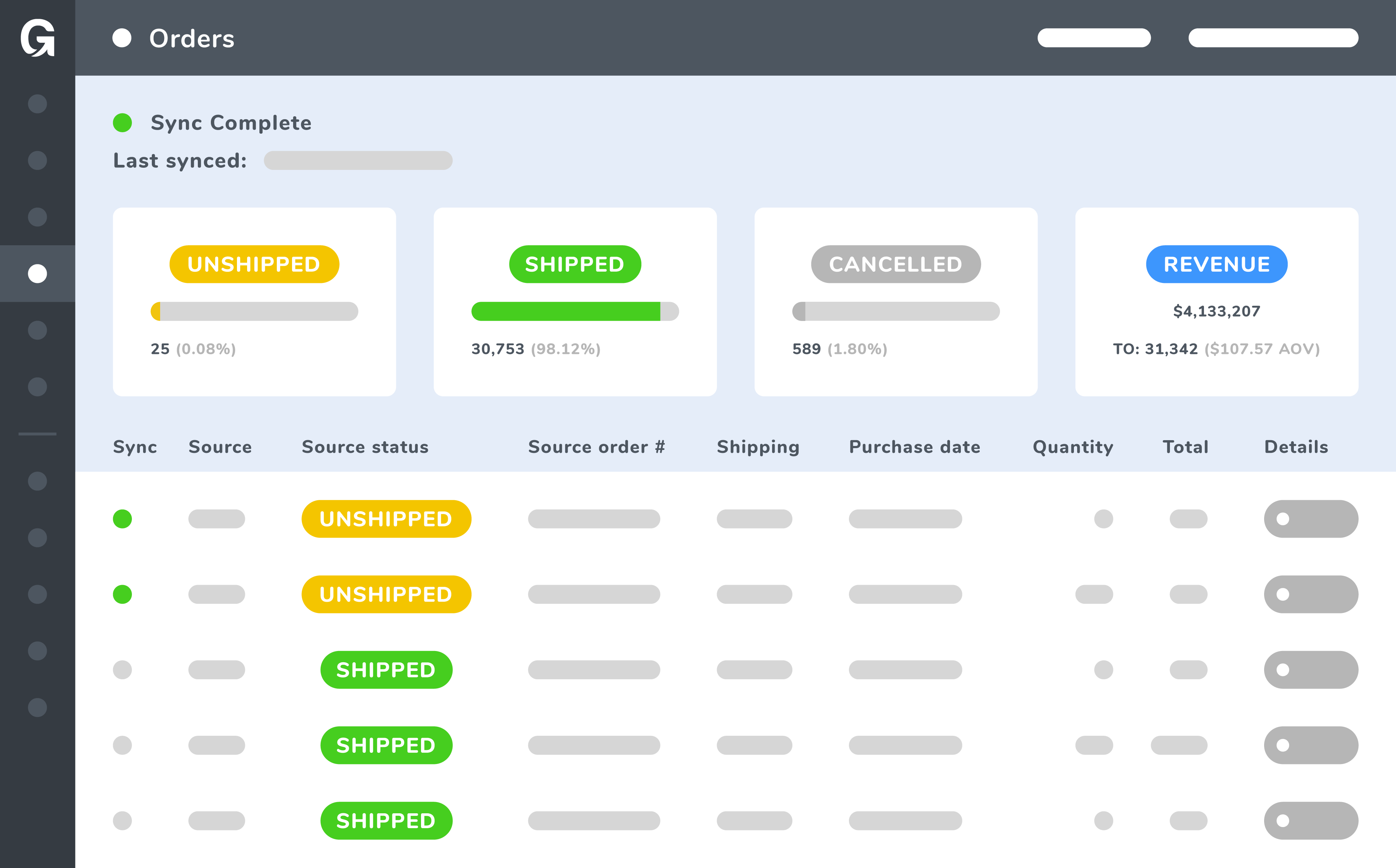1396x868 pixels.
Task: Click the UNSHIPPED summary card badge
Action: tap(254, 264)
